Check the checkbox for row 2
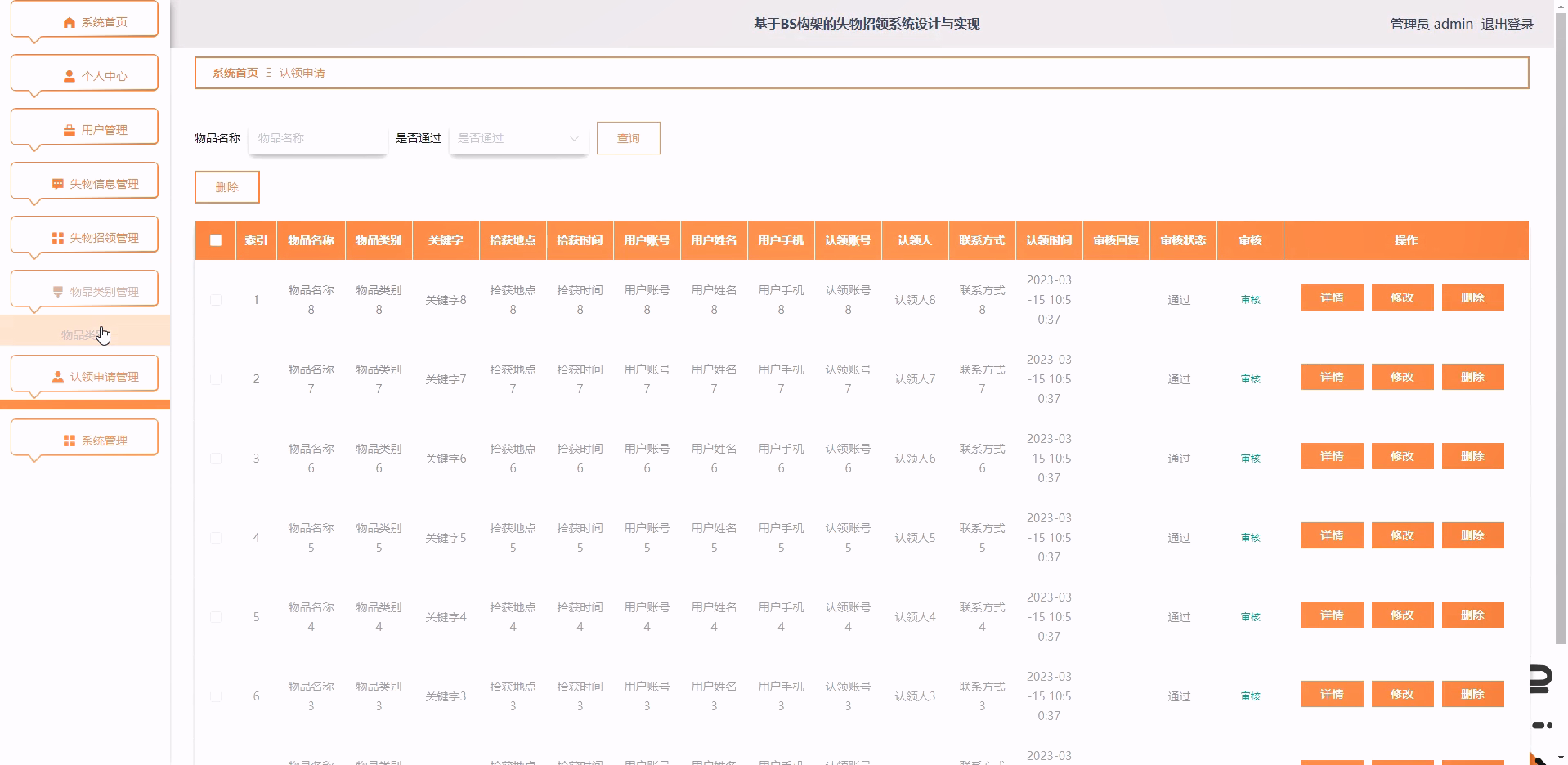This screenshot has height=765, width=1568. pos(216,379)
